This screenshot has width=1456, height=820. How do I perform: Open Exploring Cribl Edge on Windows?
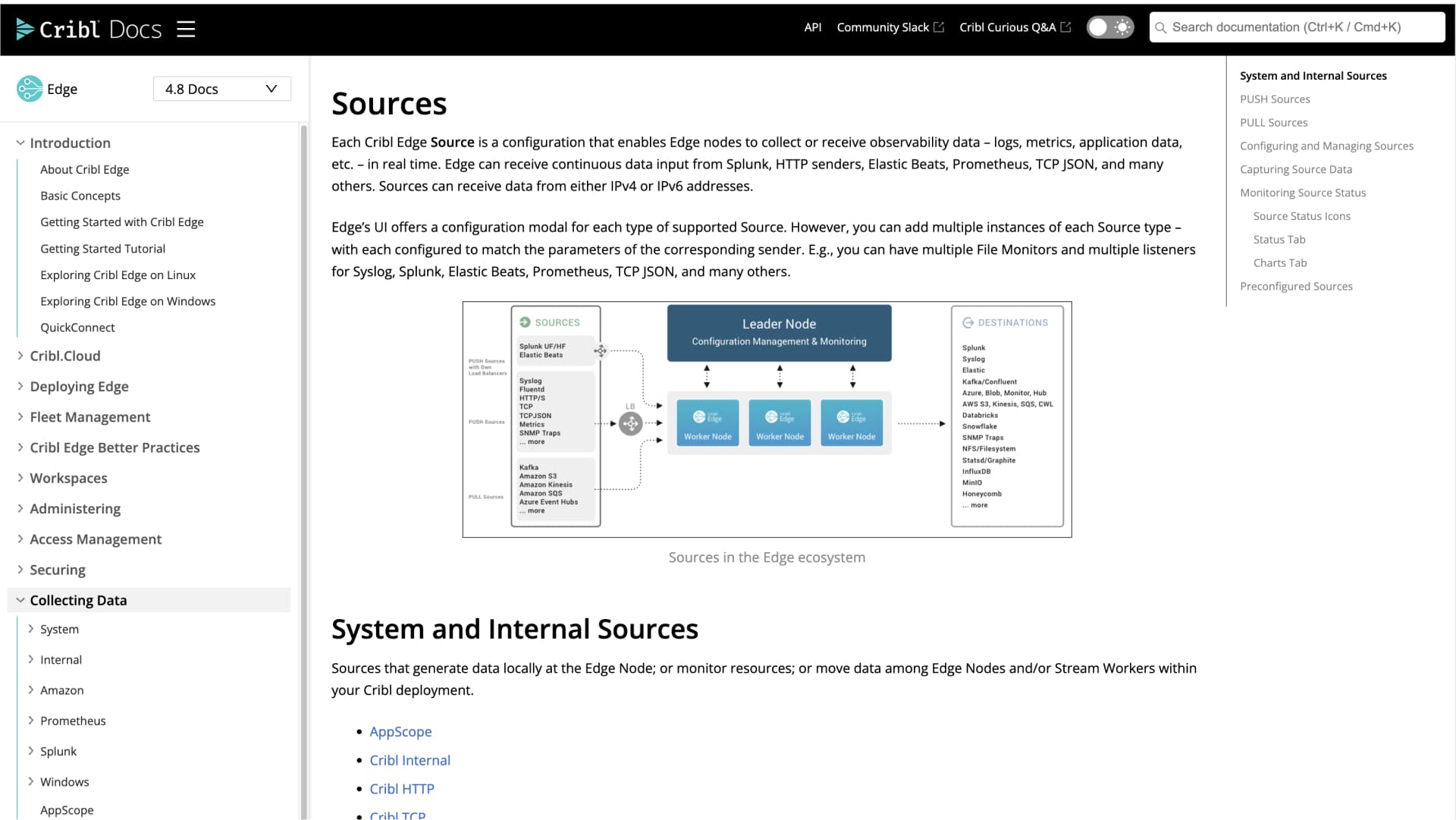pos(127,301)
